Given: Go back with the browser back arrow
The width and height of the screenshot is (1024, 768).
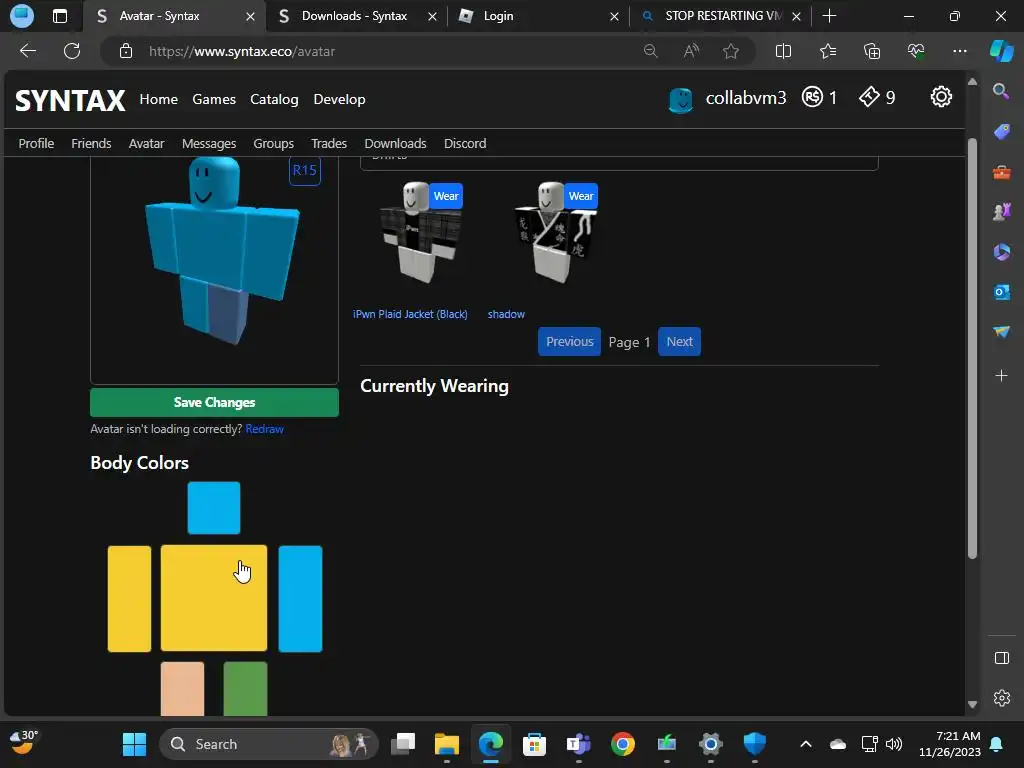Looking at the screenshot, I should (28, 51).
